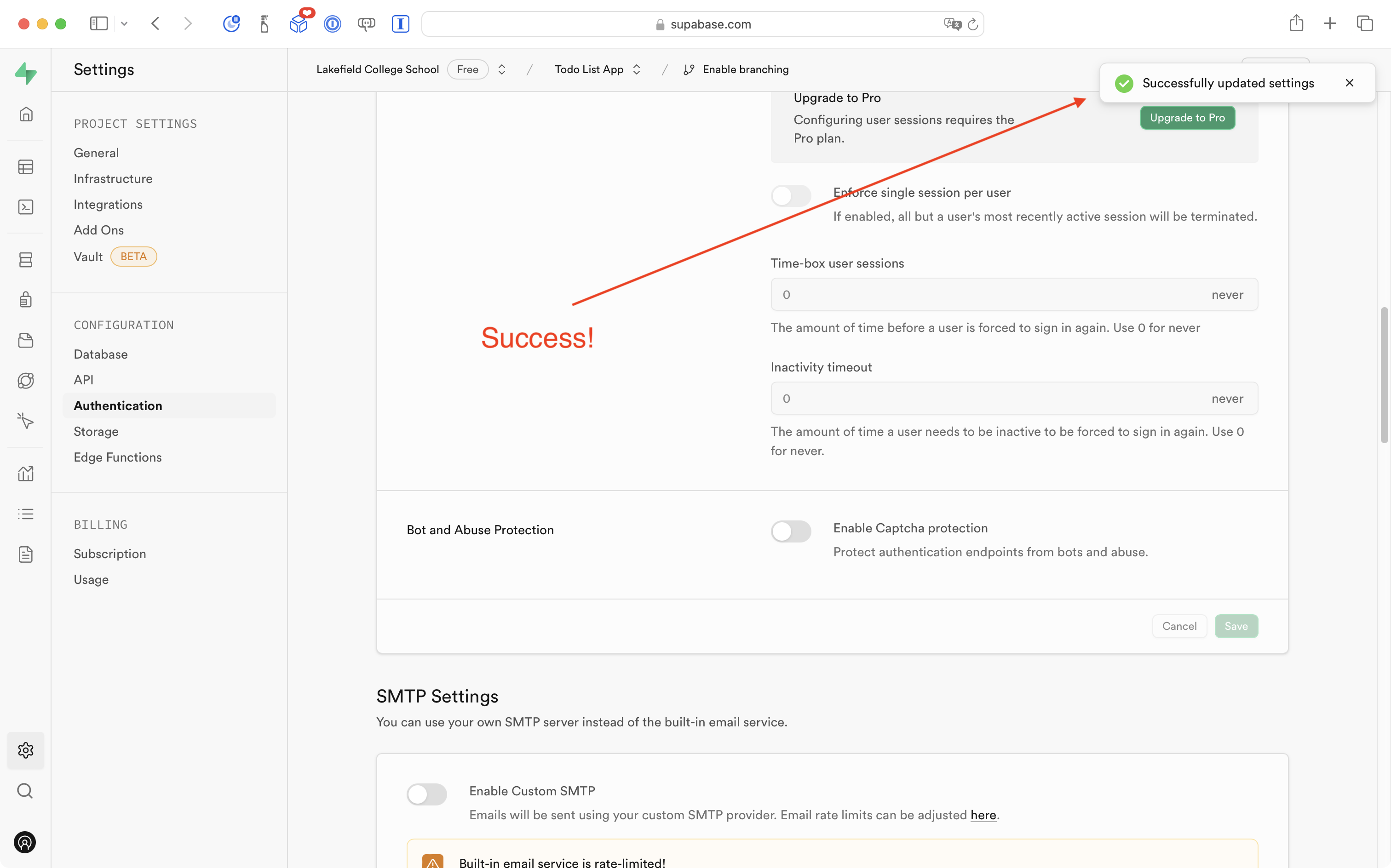Image resolution: width=1391 pixels, height=868 pixels.
Task: Open the Edge Functions sidebar icon
Action: 26,381
